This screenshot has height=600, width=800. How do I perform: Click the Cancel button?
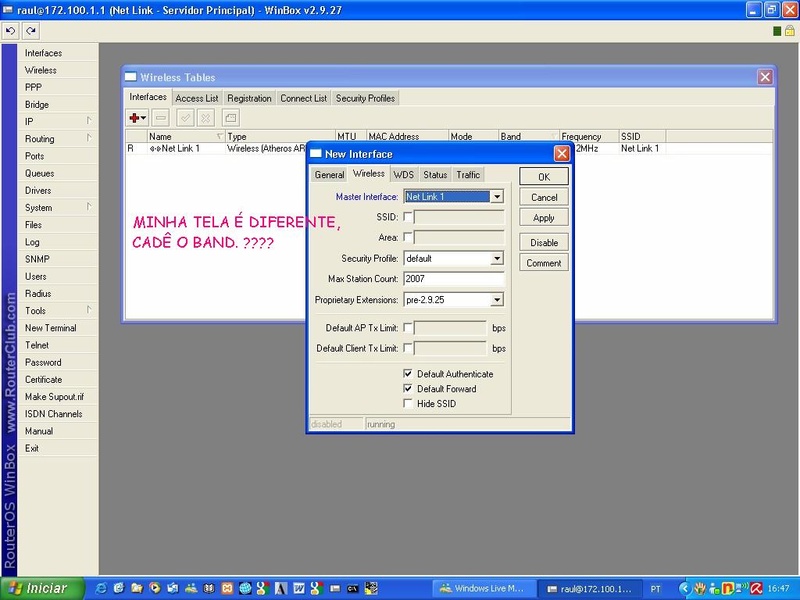point(544,197)
